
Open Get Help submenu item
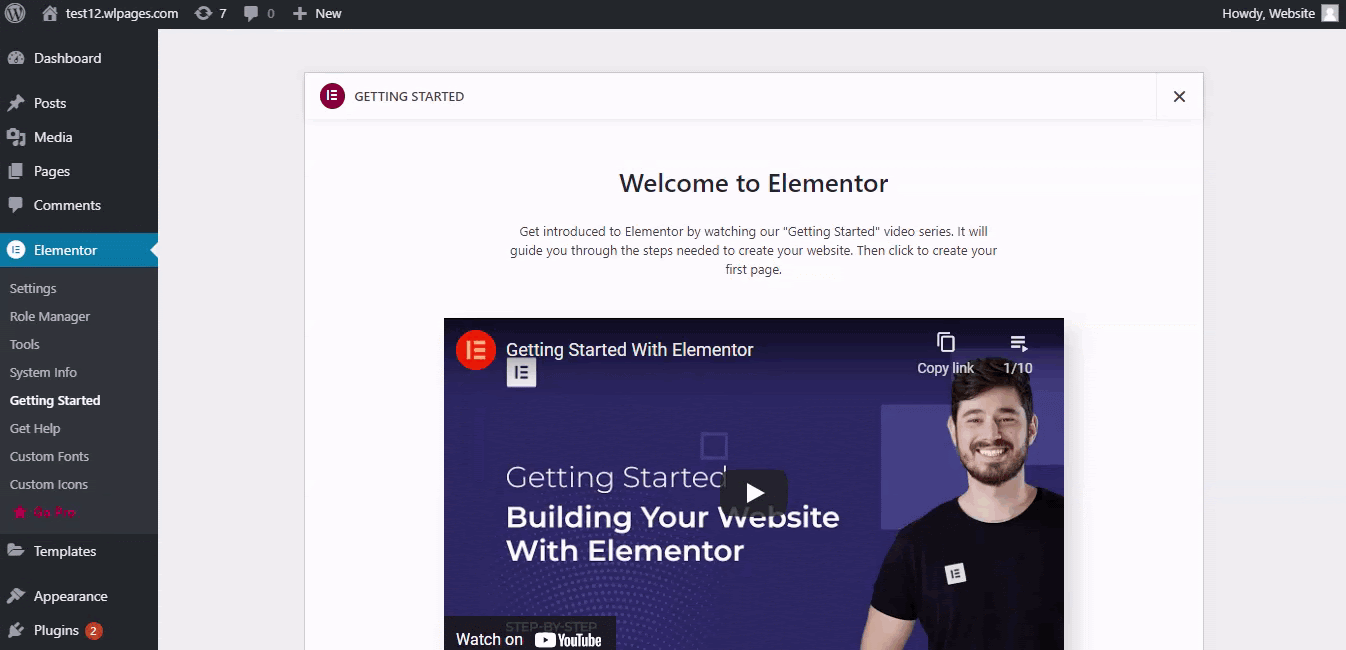coord(35,428)
